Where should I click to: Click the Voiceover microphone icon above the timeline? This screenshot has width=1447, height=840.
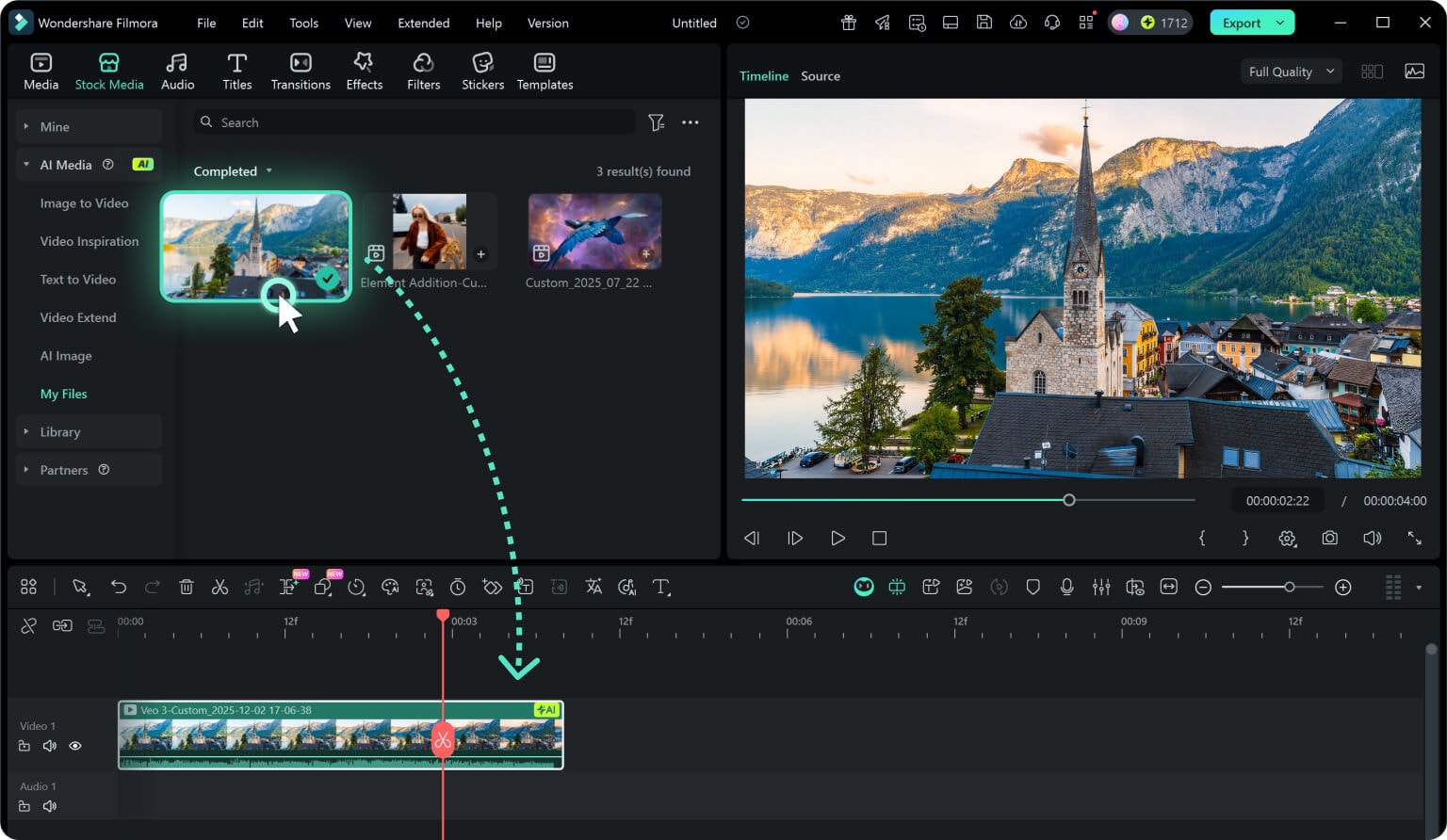pos(1066,586)
